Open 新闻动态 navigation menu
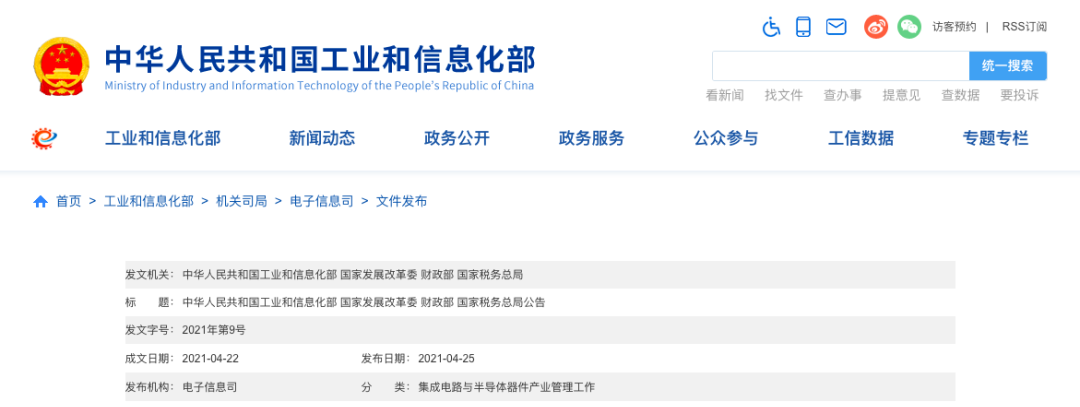This screenshot has width=1080, height=407. coord(322,138)
